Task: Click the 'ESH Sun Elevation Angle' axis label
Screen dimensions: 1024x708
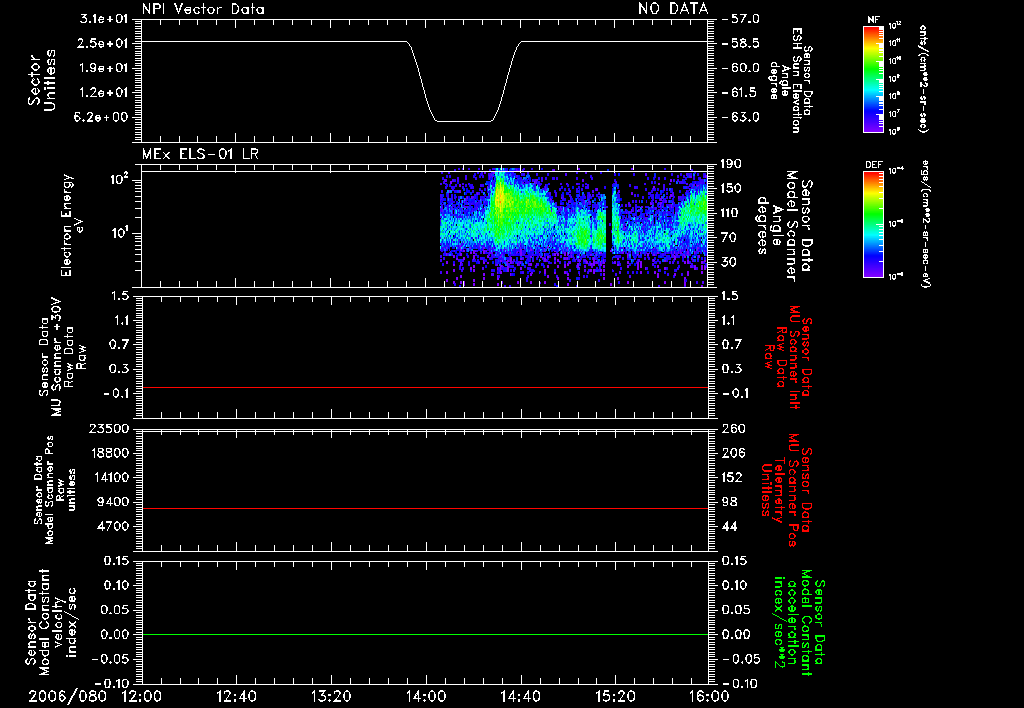Action: (792, 80)
